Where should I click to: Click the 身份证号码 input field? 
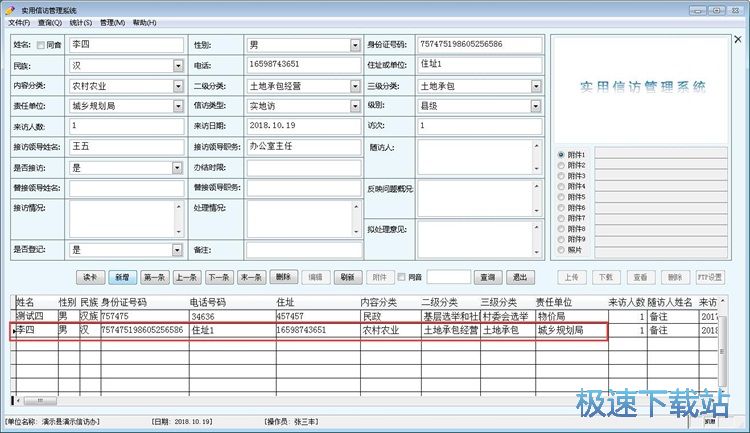point(480,45)
